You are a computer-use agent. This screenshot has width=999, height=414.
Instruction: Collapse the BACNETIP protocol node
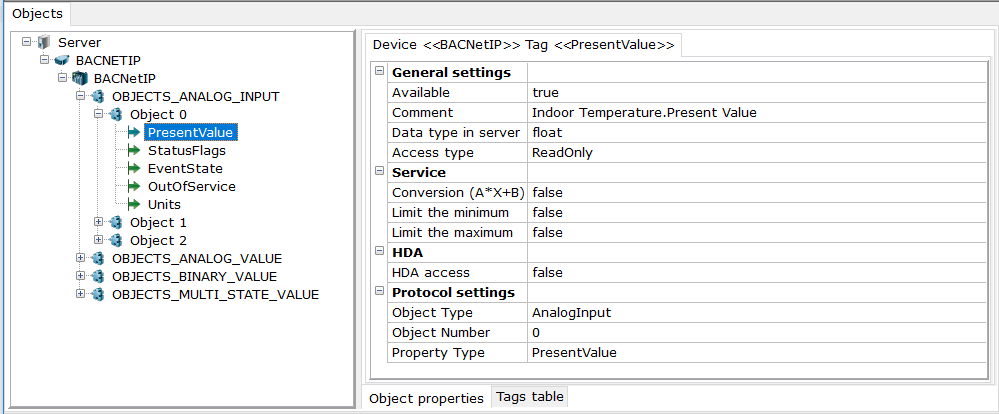click(x=44, y=59)
